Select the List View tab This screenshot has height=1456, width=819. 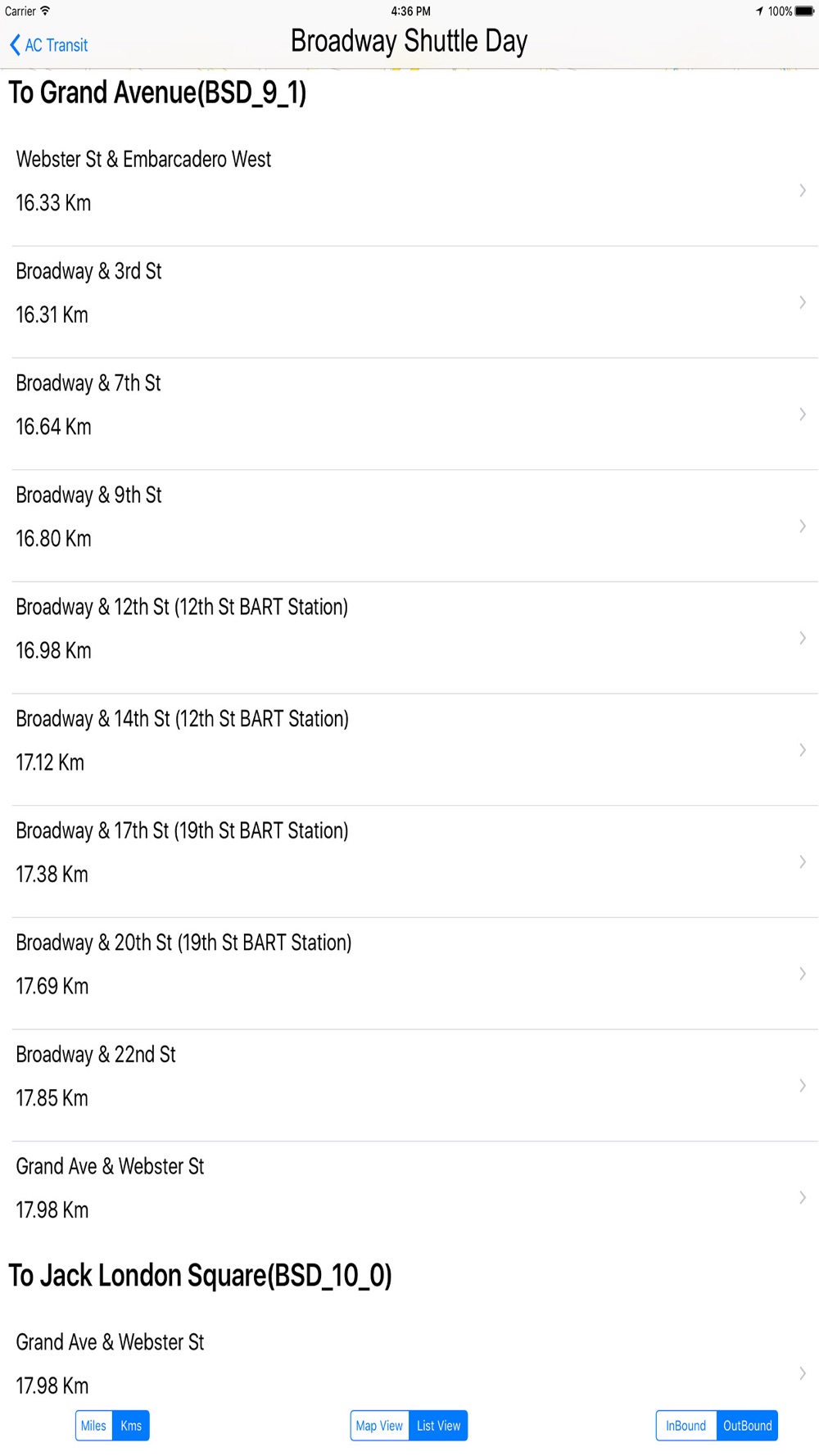coord(438,1426)
